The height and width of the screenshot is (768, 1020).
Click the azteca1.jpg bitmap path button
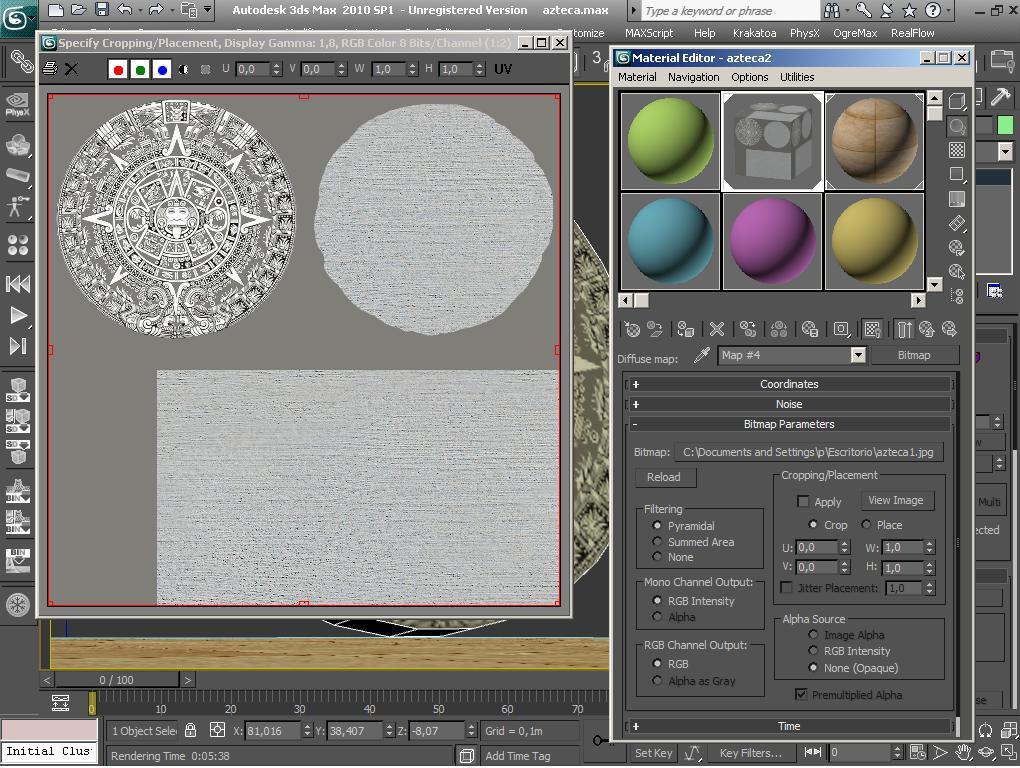tap(808, 452)
